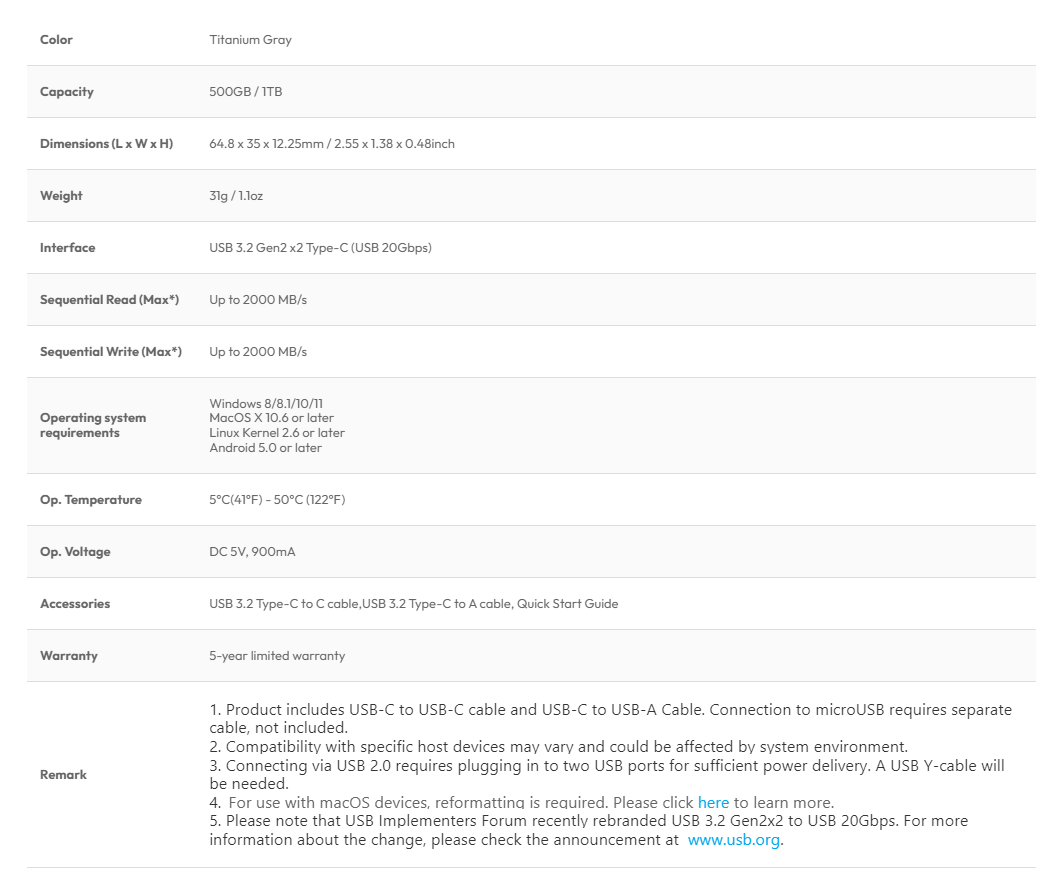
Task: Click the Interface row label
Action: [x=67, y=248]
